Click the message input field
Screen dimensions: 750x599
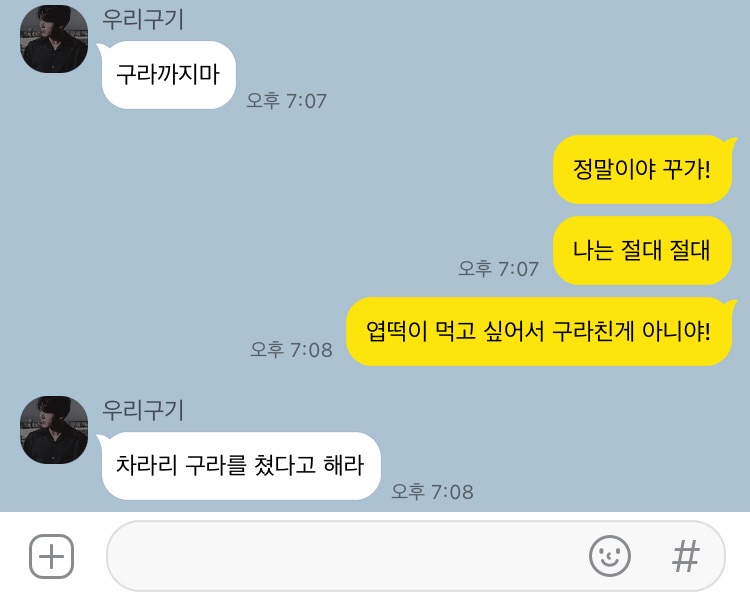tap(416, 556)
